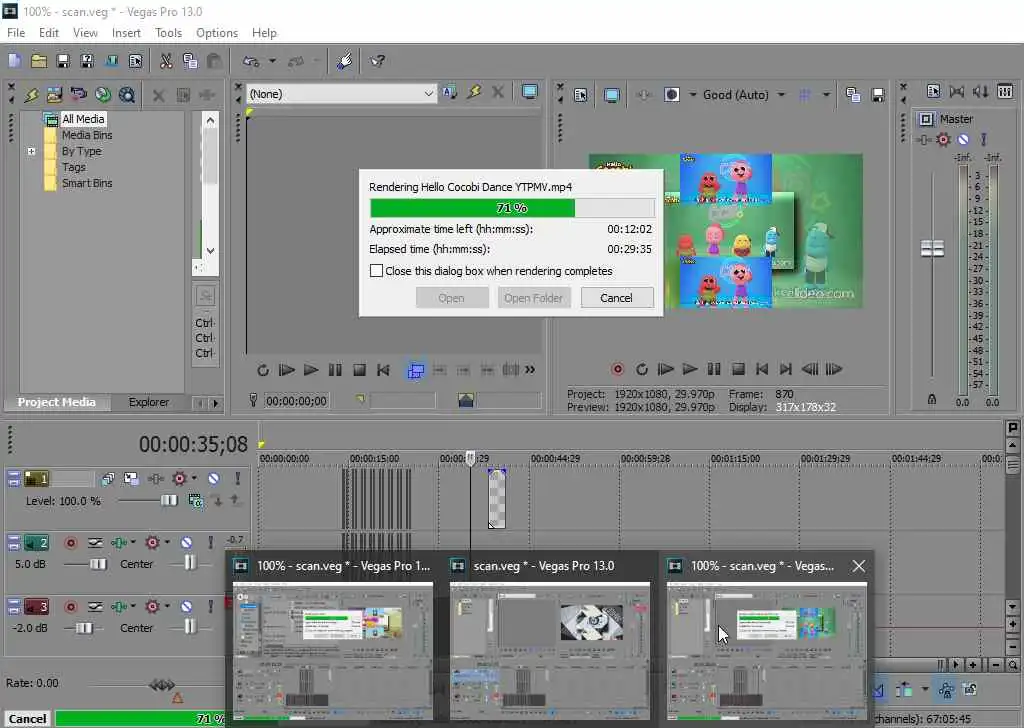Mute audio track 2
Screen dimensions: 1024x728
(x=187, y=543)
